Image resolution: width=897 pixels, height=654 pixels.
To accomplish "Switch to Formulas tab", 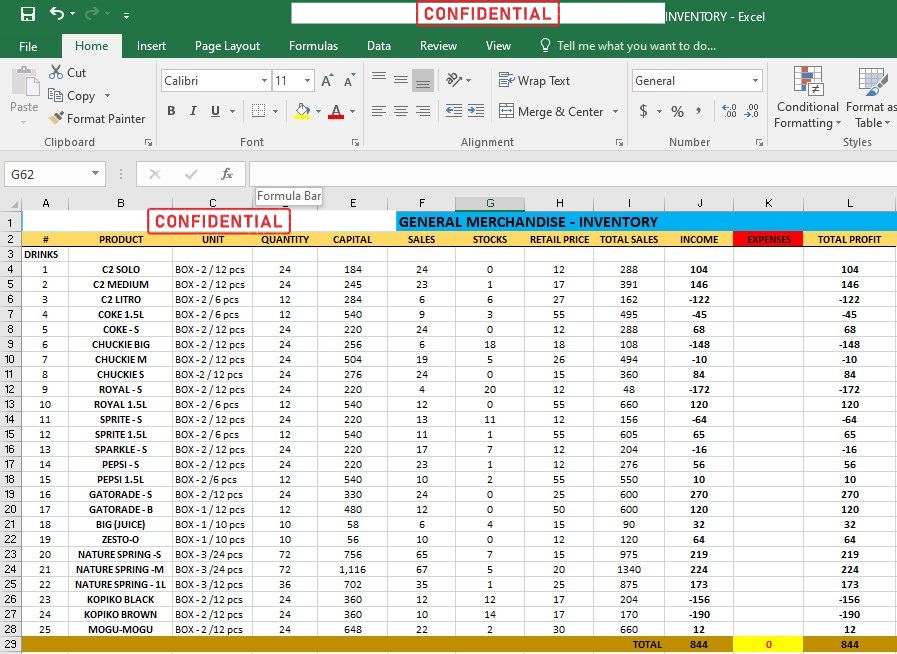I will coord(313,46).
